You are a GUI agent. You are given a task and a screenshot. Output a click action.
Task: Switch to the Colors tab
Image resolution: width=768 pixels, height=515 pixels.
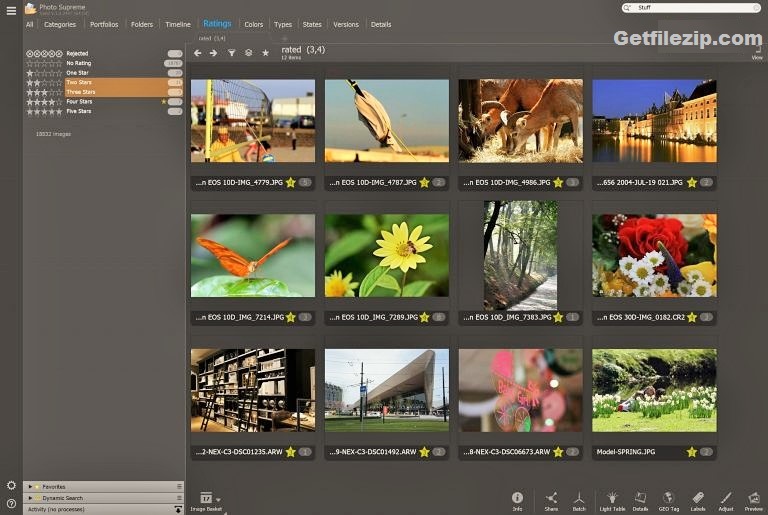pos(254,24)
